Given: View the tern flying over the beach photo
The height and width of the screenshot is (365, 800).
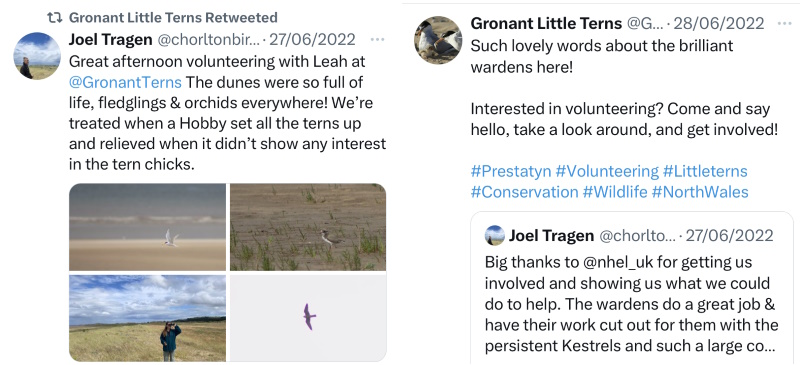Looking at the screenshot, I should [147, 227].
